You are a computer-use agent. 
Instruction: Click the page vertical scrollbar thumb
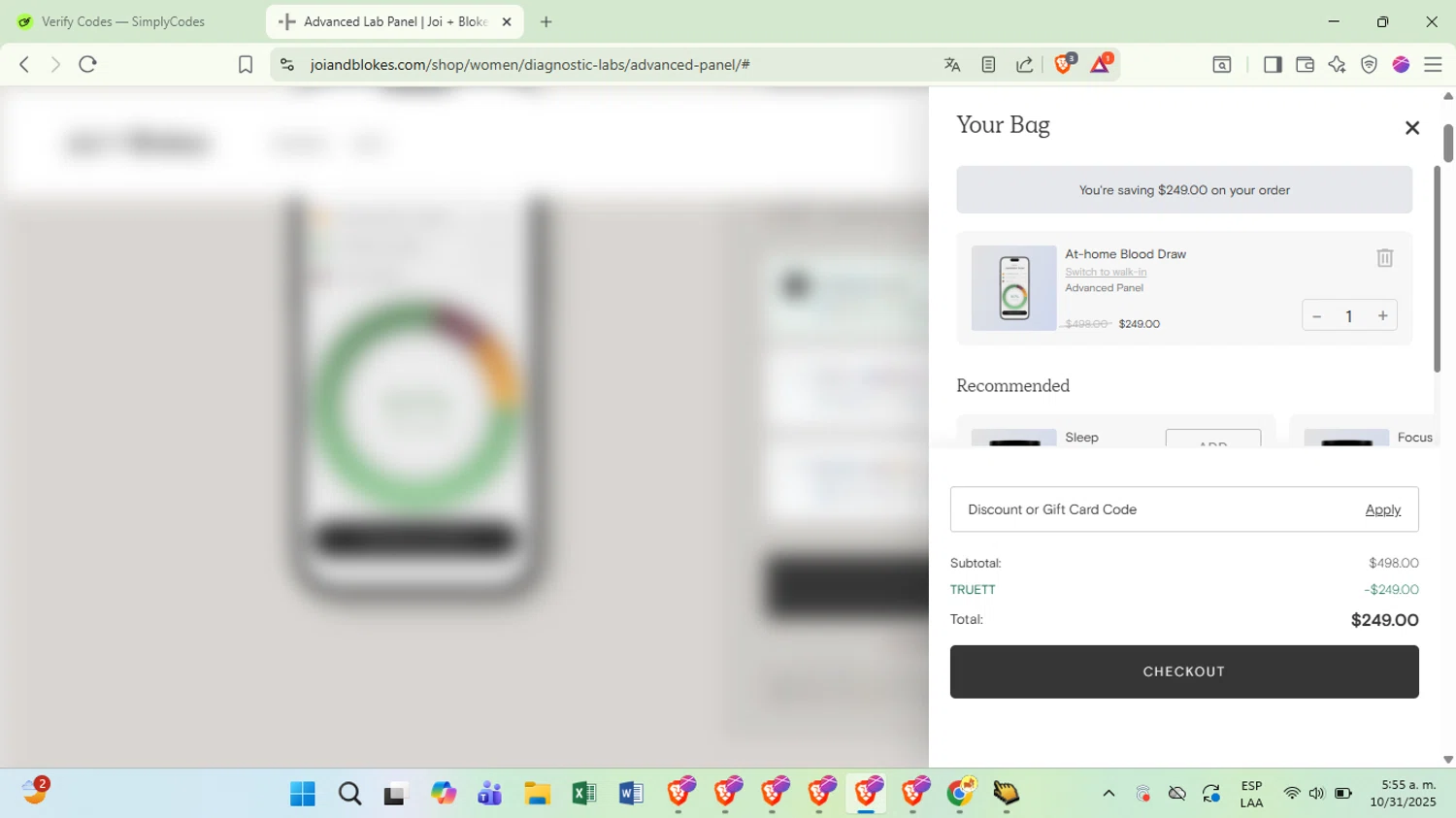1447,143
